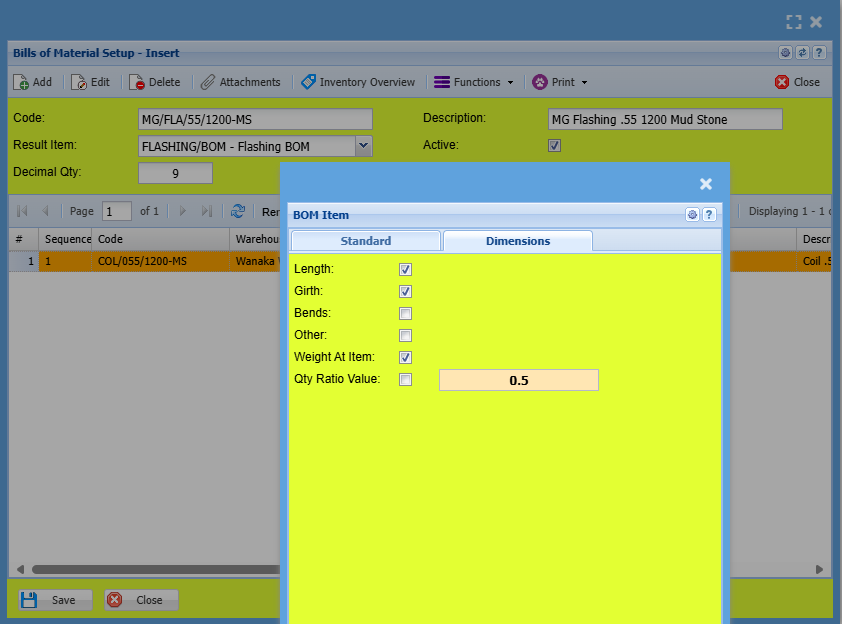Click help icon in BOM Item panel
The image size is (842, 624).
[x=709, y=215]
